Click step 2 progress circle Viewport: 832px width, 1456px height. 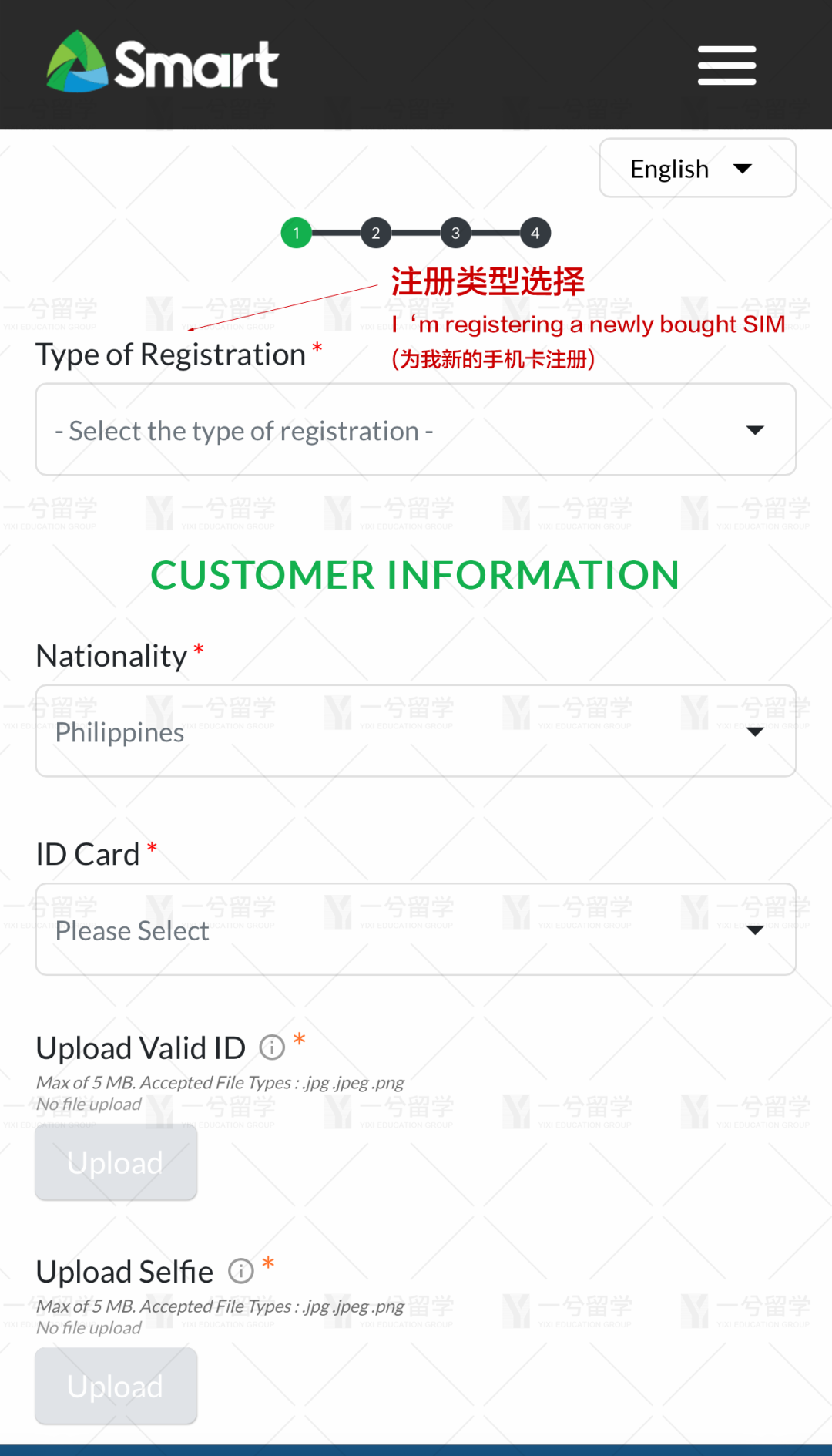pos(376,233)
